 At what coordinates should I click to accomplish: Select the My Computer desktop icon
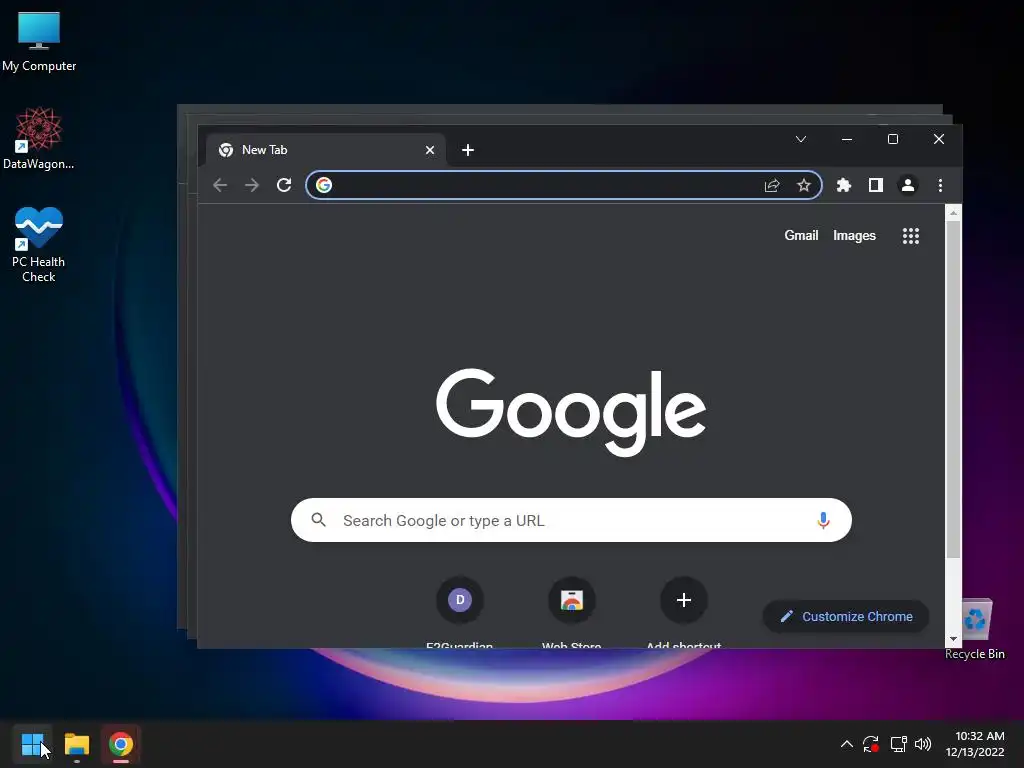39,42
